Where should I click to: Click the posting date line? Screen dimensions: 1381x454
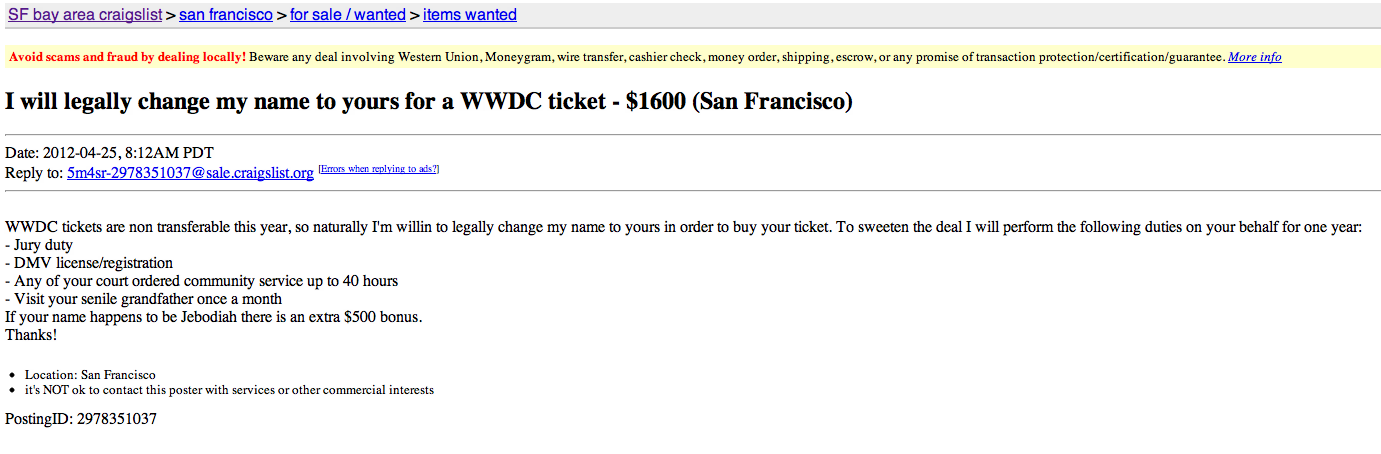click(x=109, y=153)
